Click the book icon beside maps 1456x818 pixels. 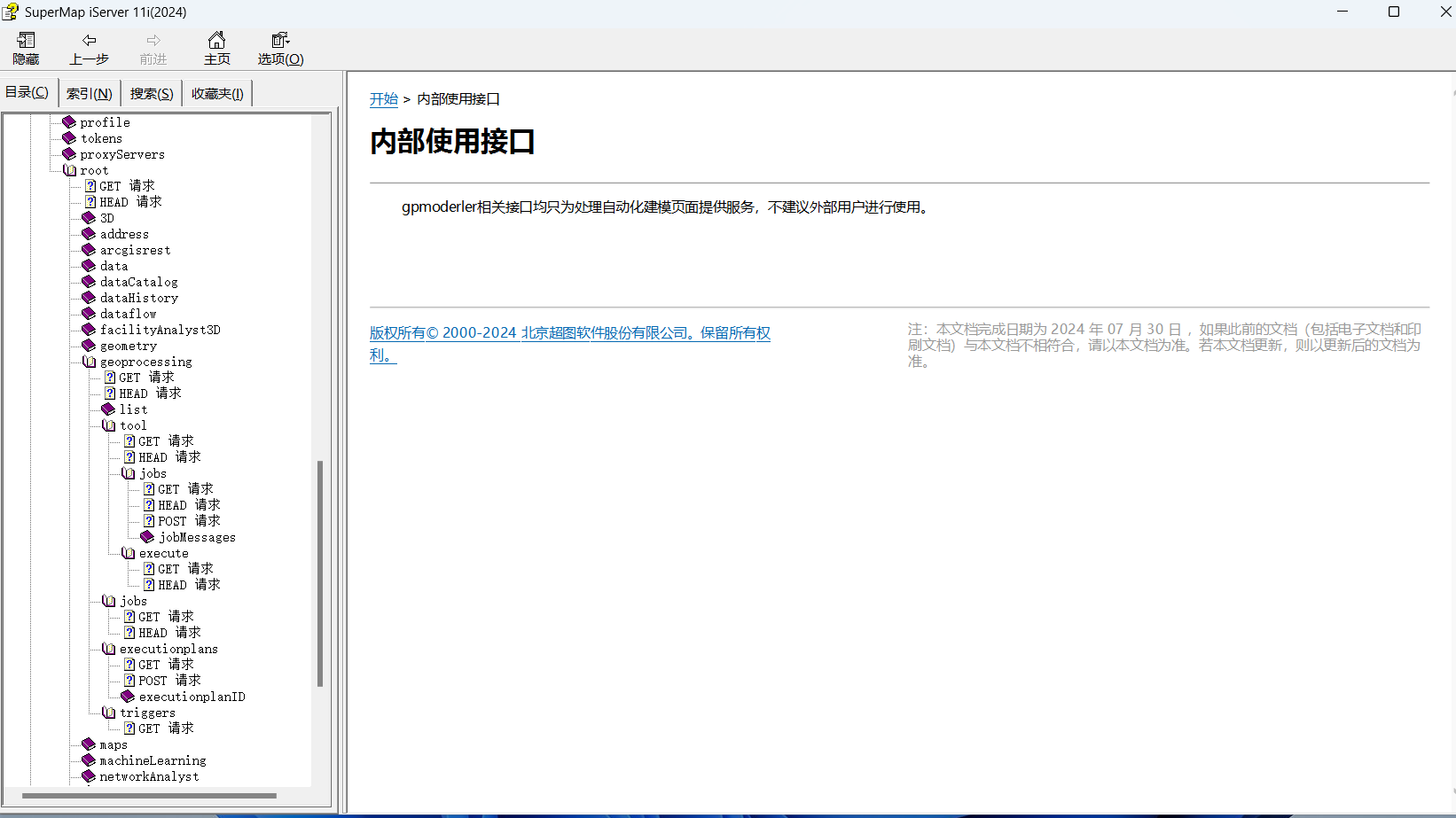tap(89, 744)
